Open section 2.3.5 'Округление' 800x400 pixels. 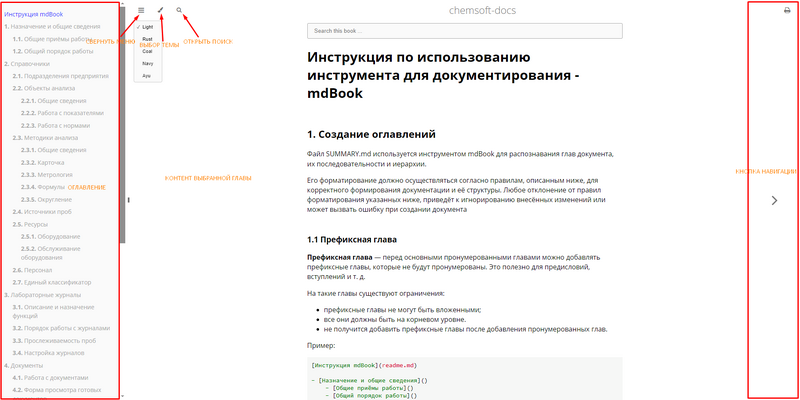click(x=46, y=199)
